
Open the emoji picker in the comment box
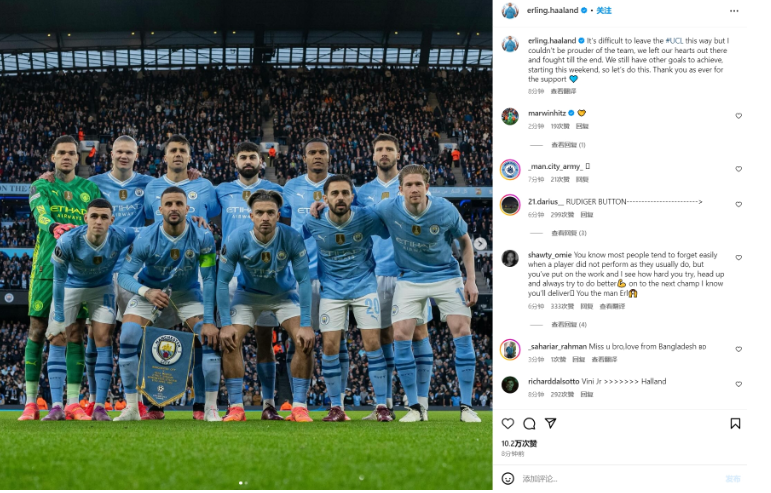tap(507, 478)
